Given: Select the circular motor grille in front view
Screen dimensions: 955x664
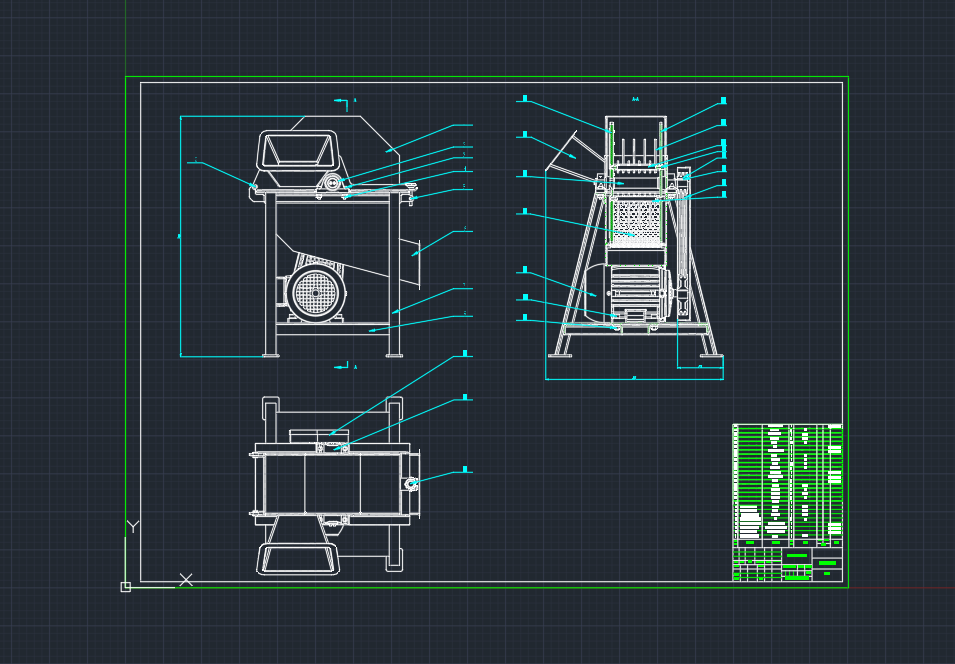Looking at the screenshot, I should (x=315, y=293).
